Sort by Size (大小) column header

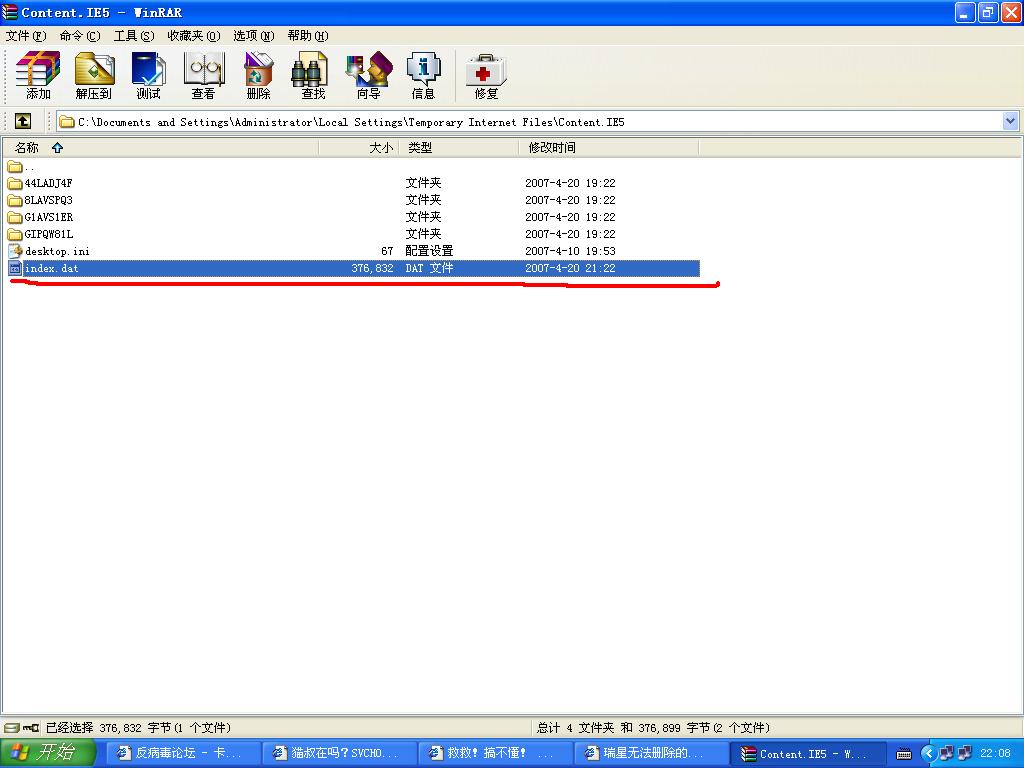pos(359,148)
